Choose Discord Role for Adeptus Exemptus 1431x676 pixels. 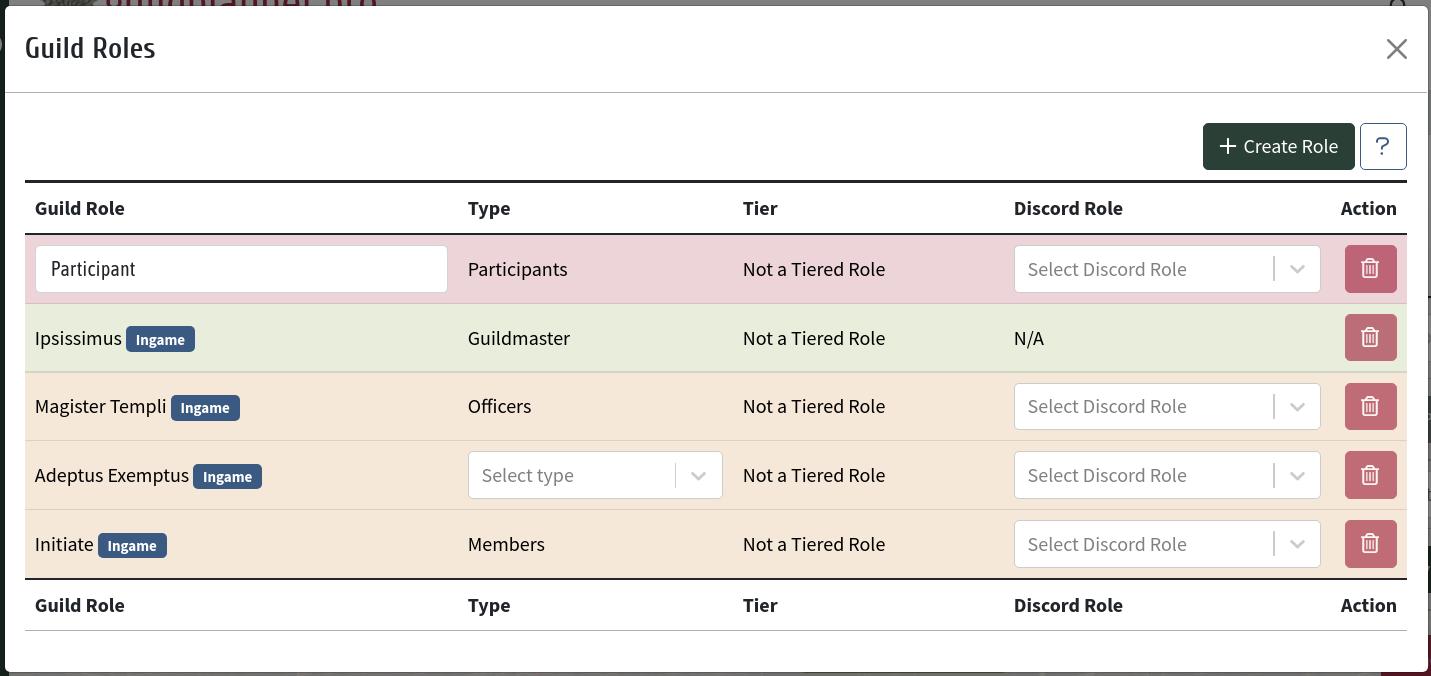[1167, 475]
